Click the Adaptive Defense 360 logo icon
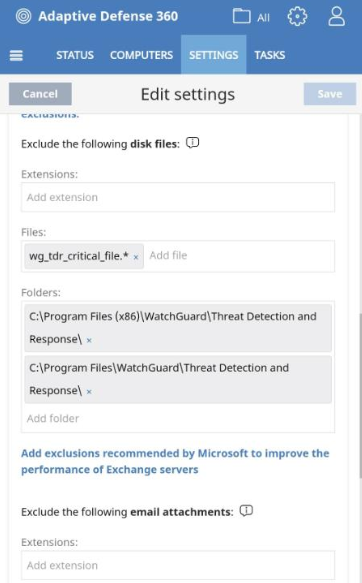Viewport: 362px width, 583px height. pyautogui.click(x=23, y=16)
